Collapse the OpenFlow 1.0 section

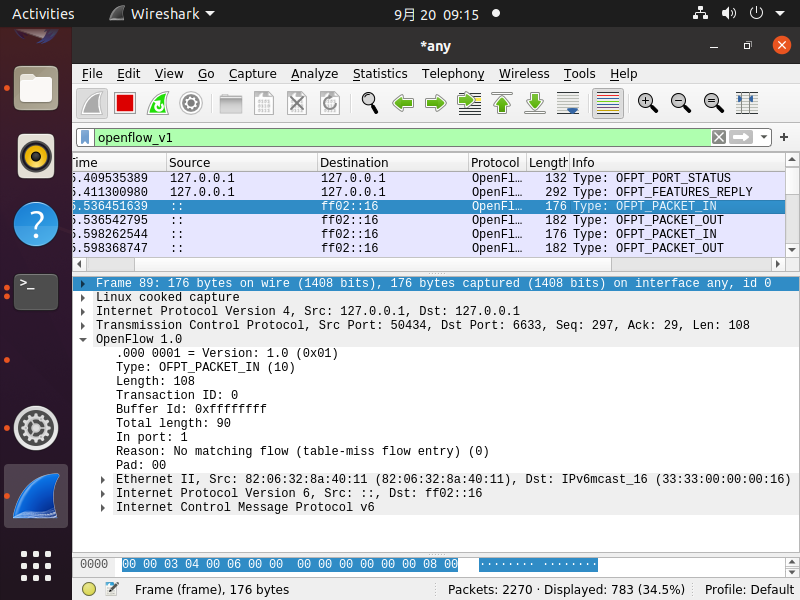[x=83, y=339]
